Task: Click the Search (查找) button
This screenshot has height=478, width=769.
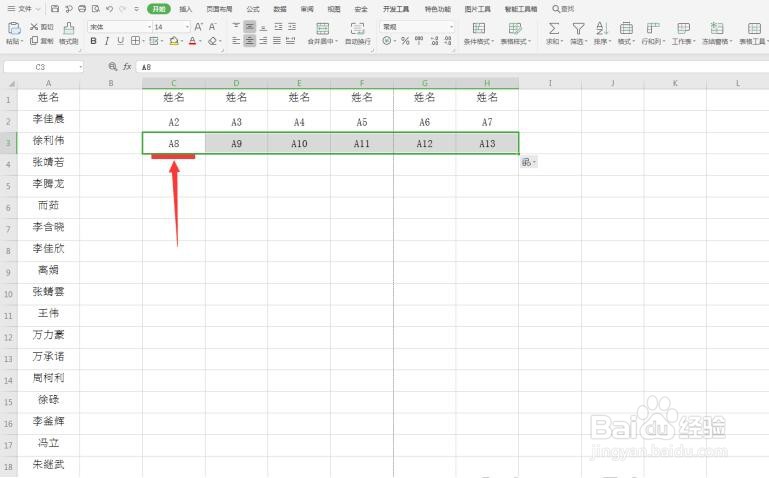Action: tap(563, 9)
